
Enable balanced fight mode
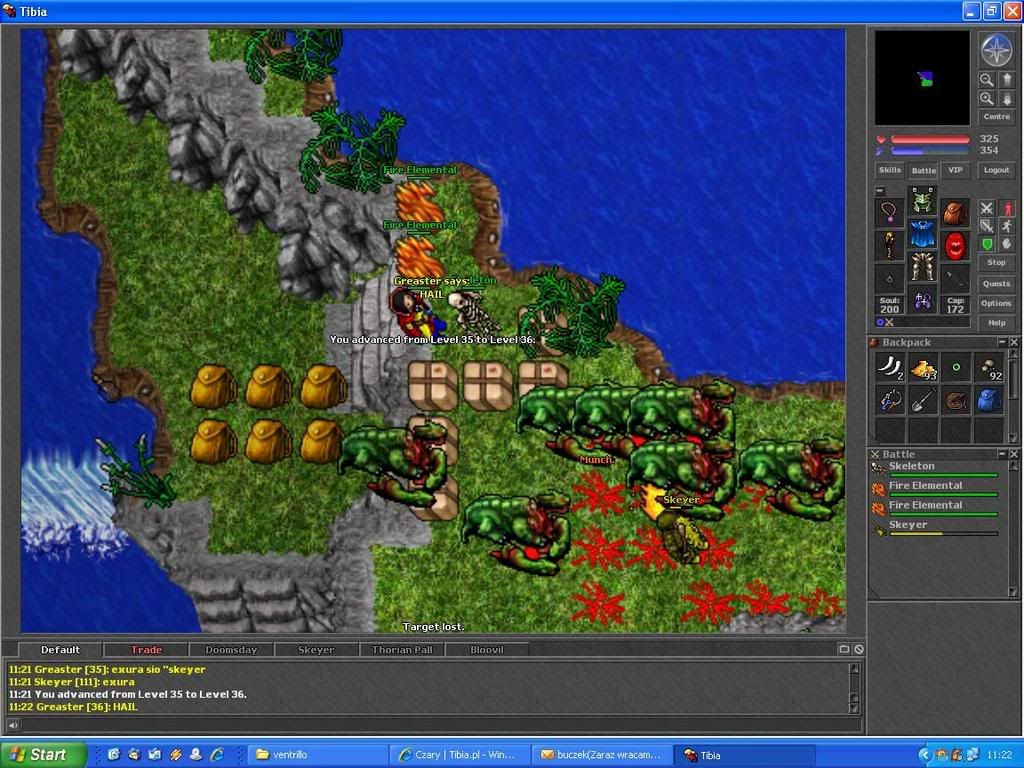coord(986,226)
